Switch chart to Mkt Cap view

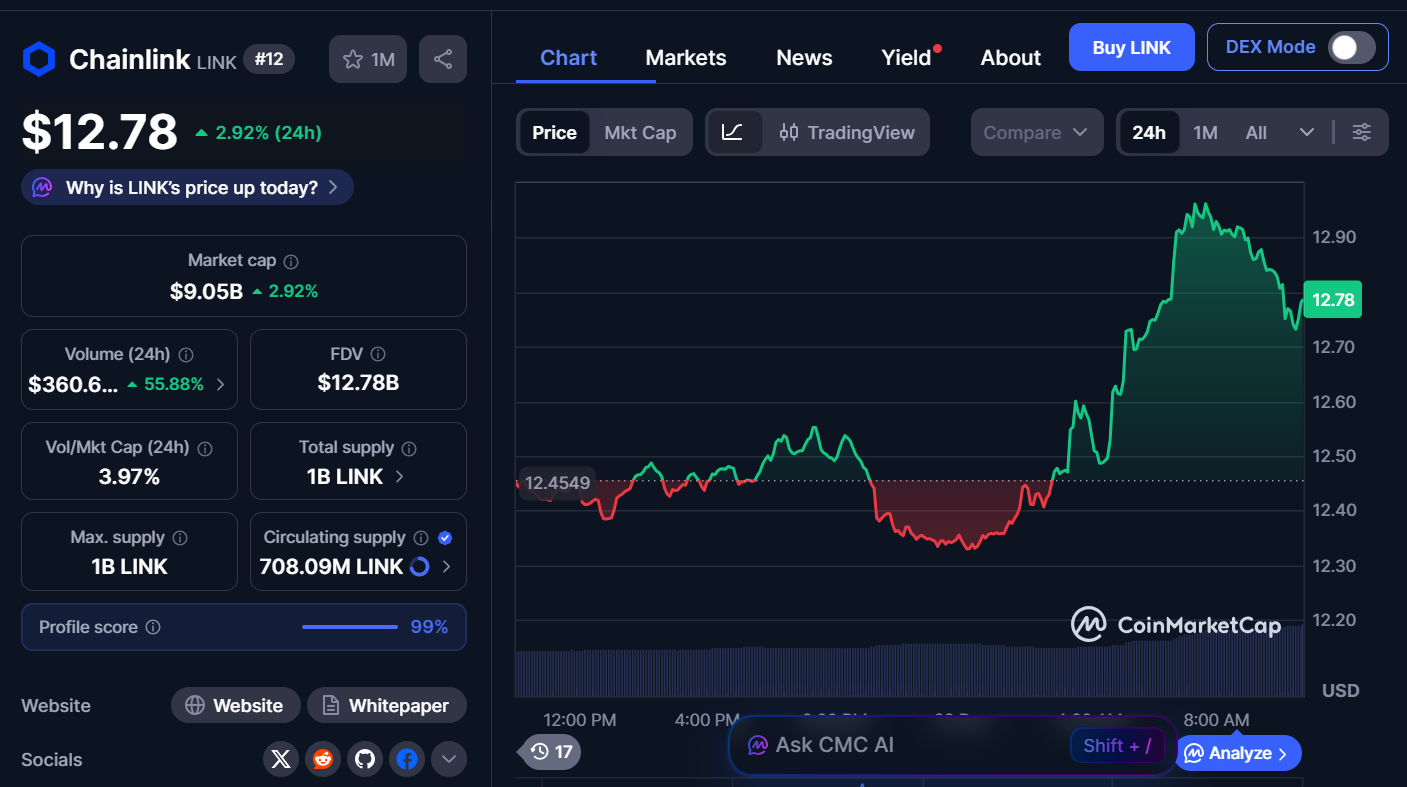(x=641, y=132)
